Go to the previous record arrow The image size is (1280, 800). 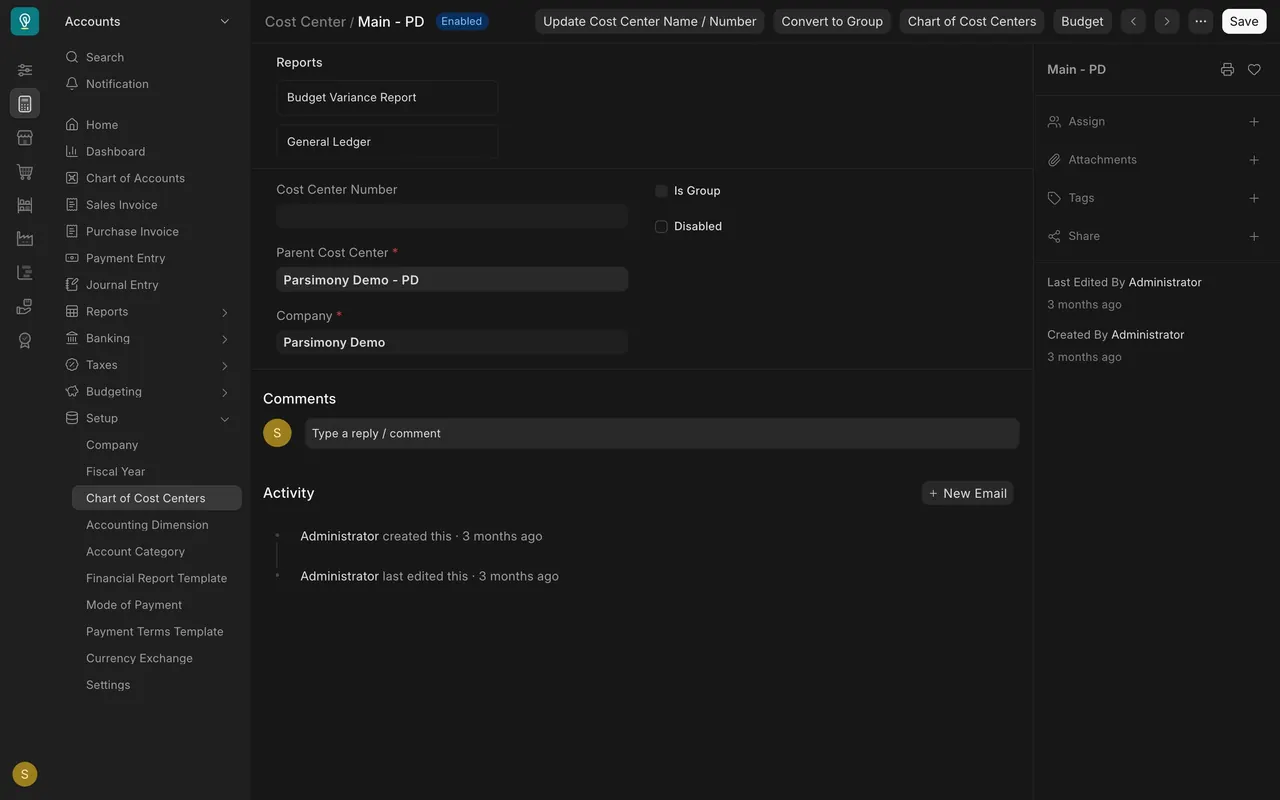coord(1133,21)
